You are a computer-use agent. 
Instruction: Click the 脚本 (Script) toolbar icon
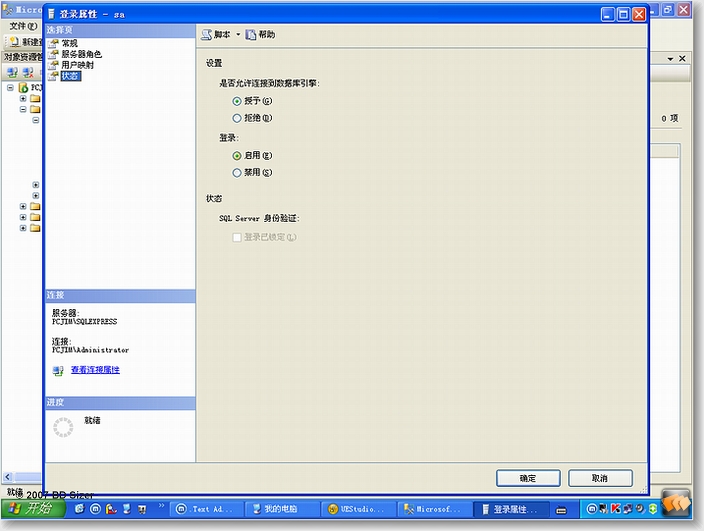206,34
